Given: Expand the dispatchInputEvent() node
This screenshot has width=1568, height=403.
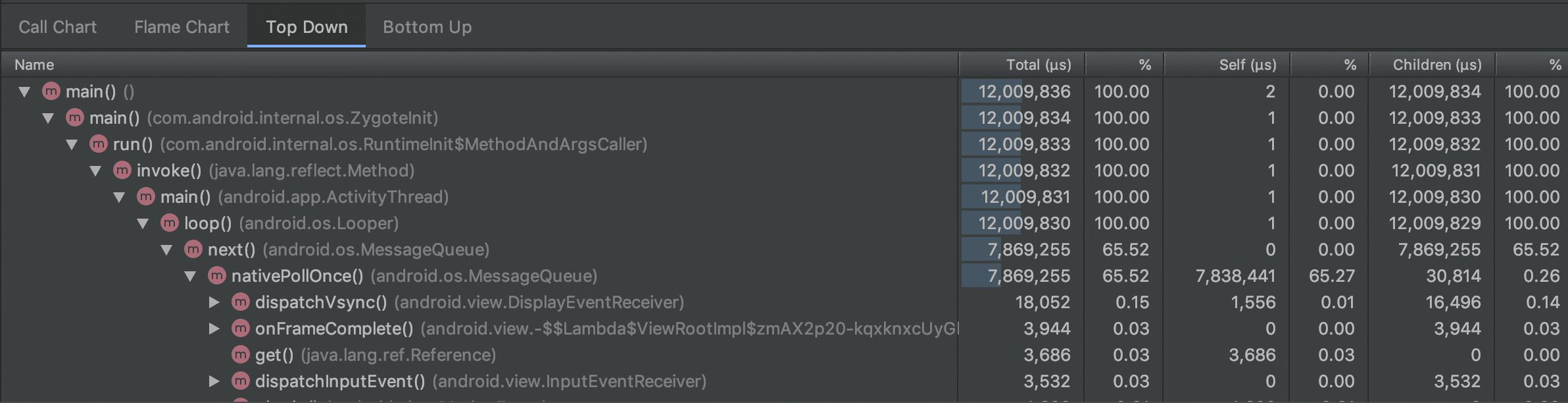Looking at the screenshot, I should [214, 381].
